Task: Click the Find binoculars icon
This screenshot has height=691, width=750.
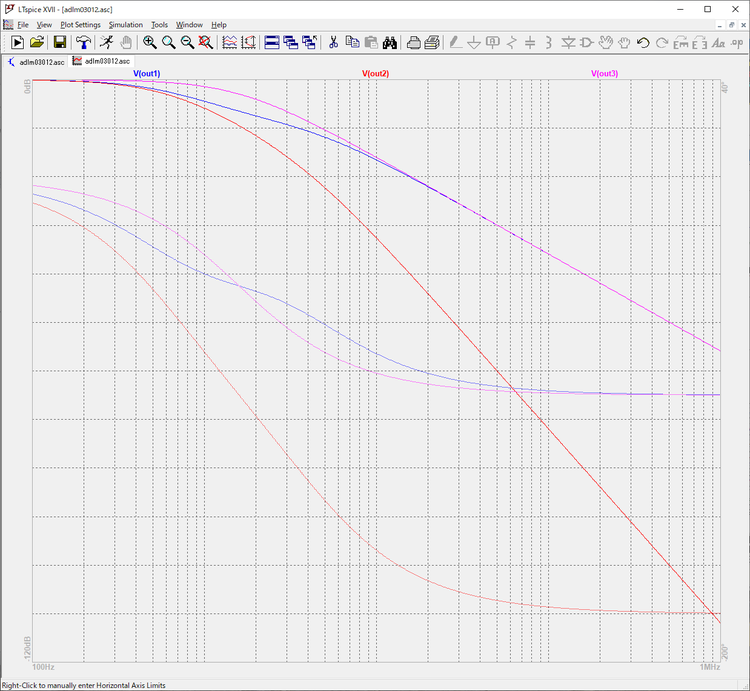Action: coord(390,42)
